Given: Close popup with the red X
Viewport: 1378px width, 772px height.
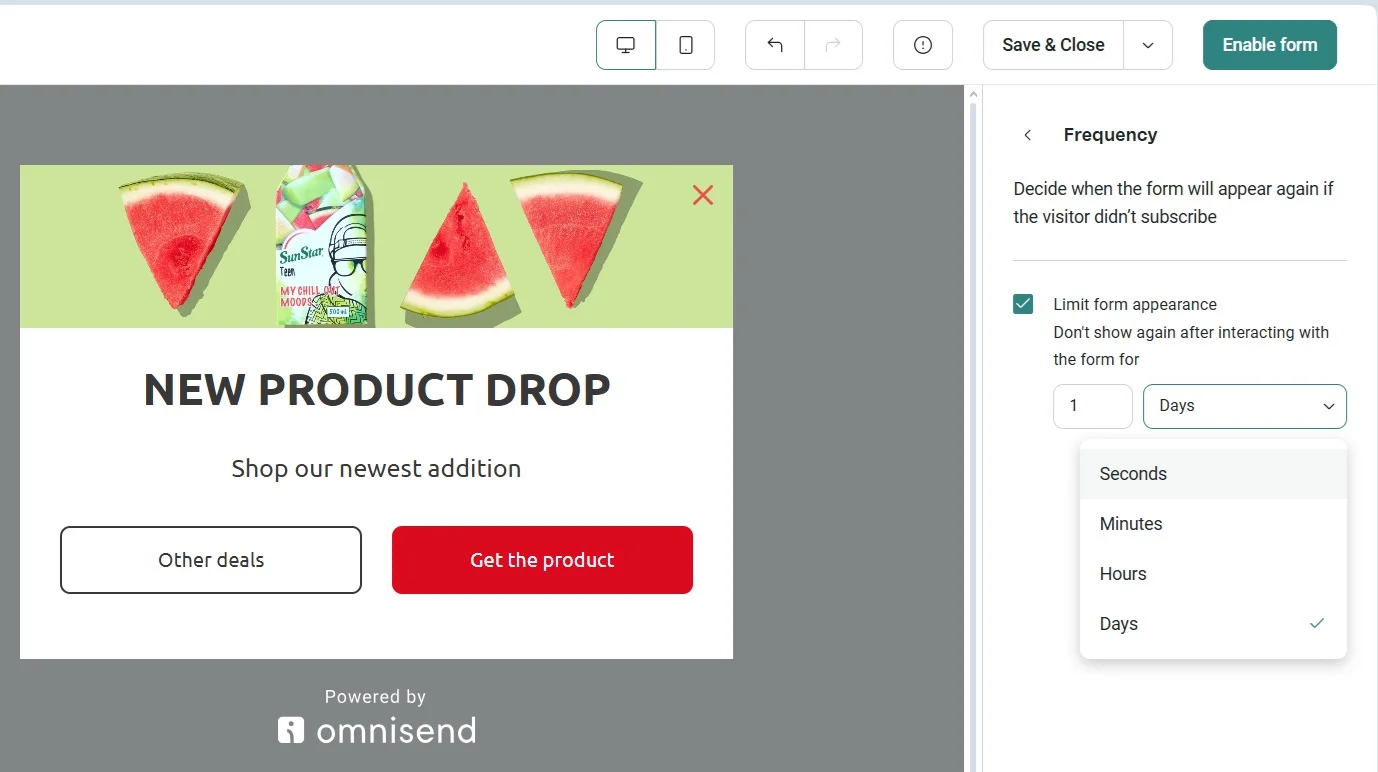Looking at the screenshot, I should coord(703,195).
